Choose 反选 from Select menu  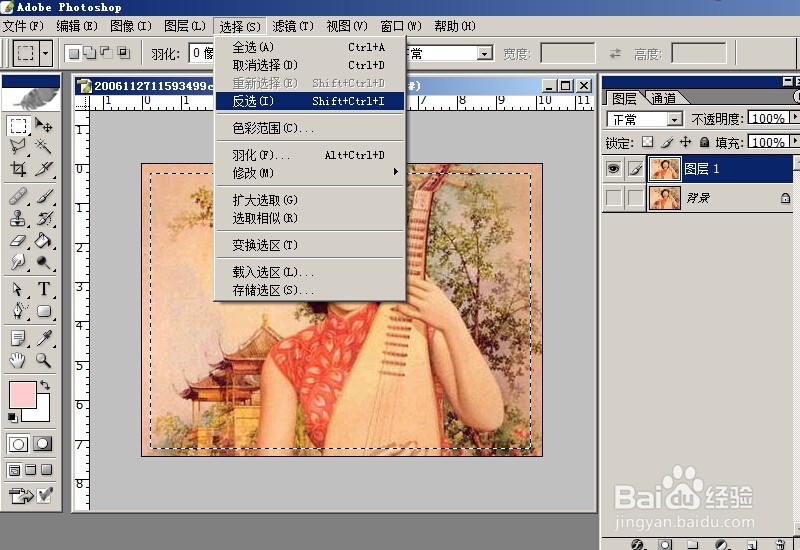click(x=309, y=101)
